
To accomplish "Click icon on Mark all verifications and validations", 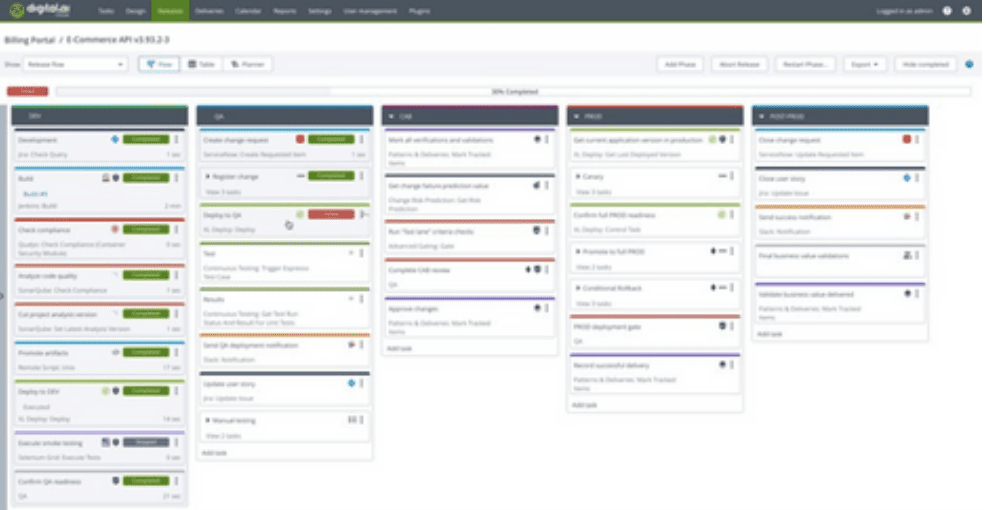I will point(537,139).
